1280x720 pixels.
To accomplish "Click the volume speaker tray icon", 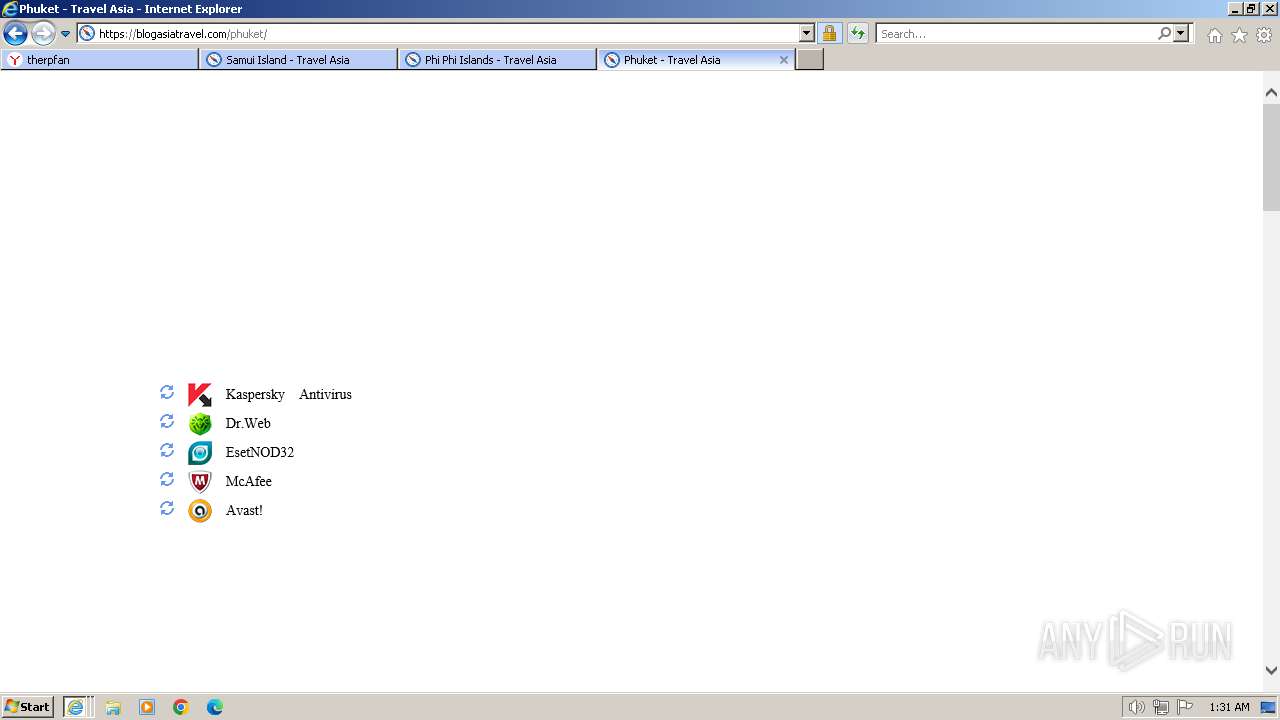I will 1136,707.
